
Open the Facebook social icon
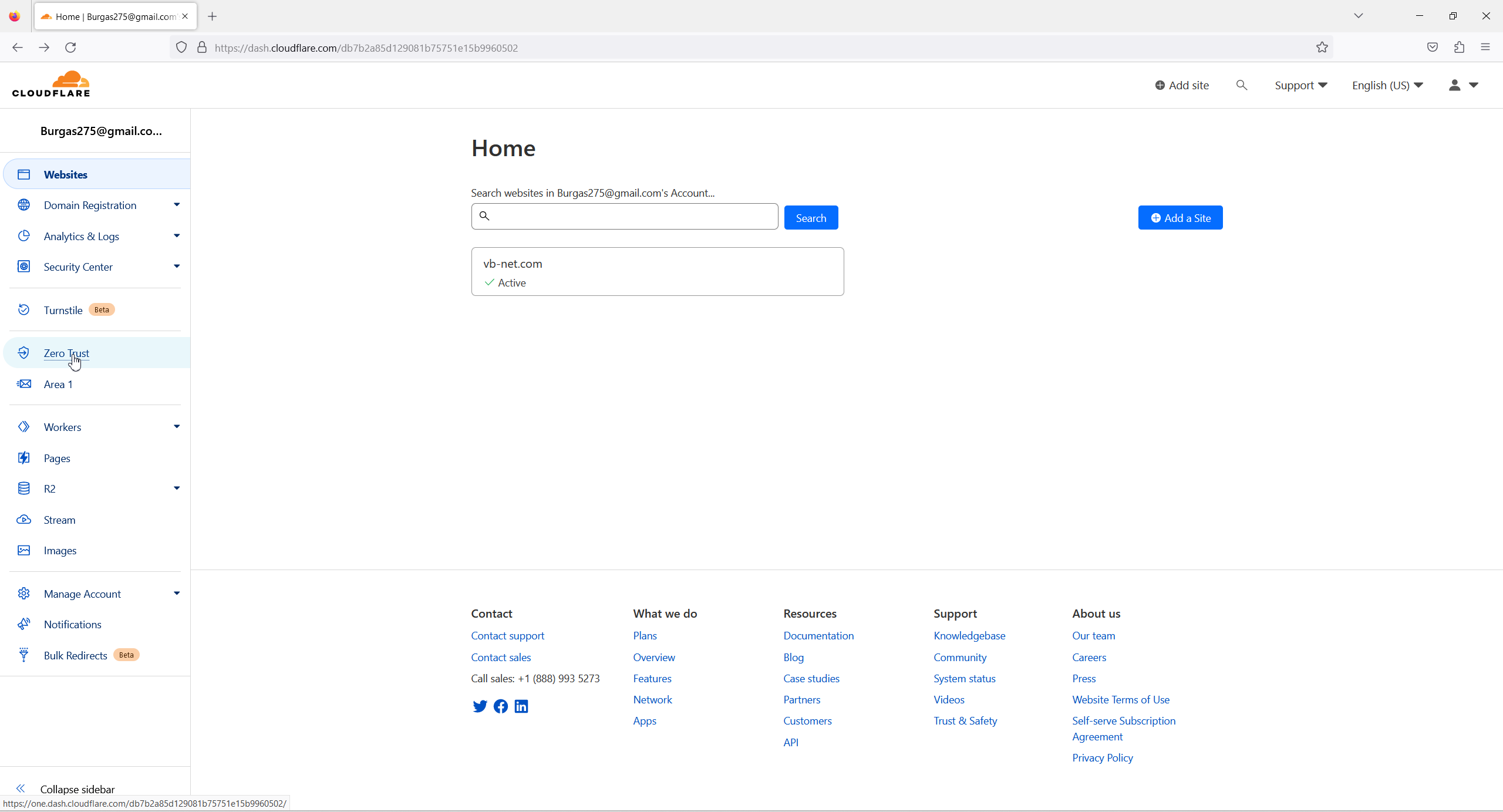point(501,706)
